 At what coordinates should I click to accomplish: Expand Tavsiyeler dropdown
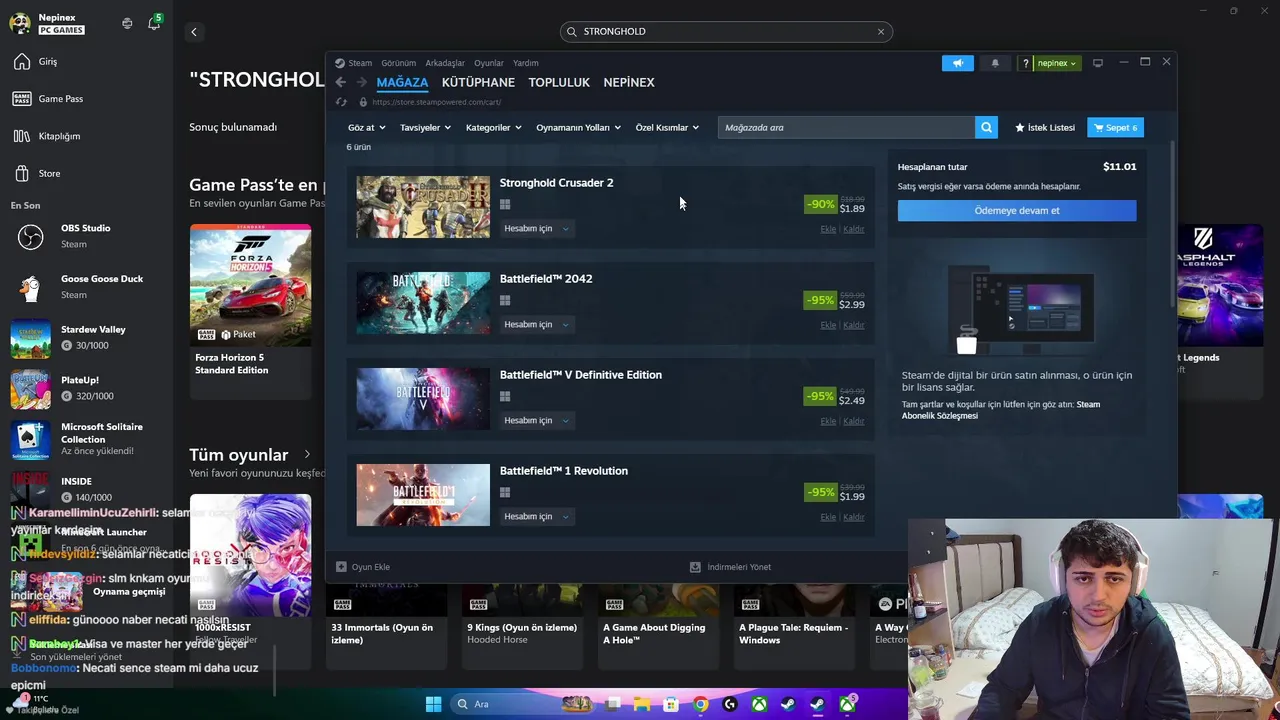coord(425,127)
